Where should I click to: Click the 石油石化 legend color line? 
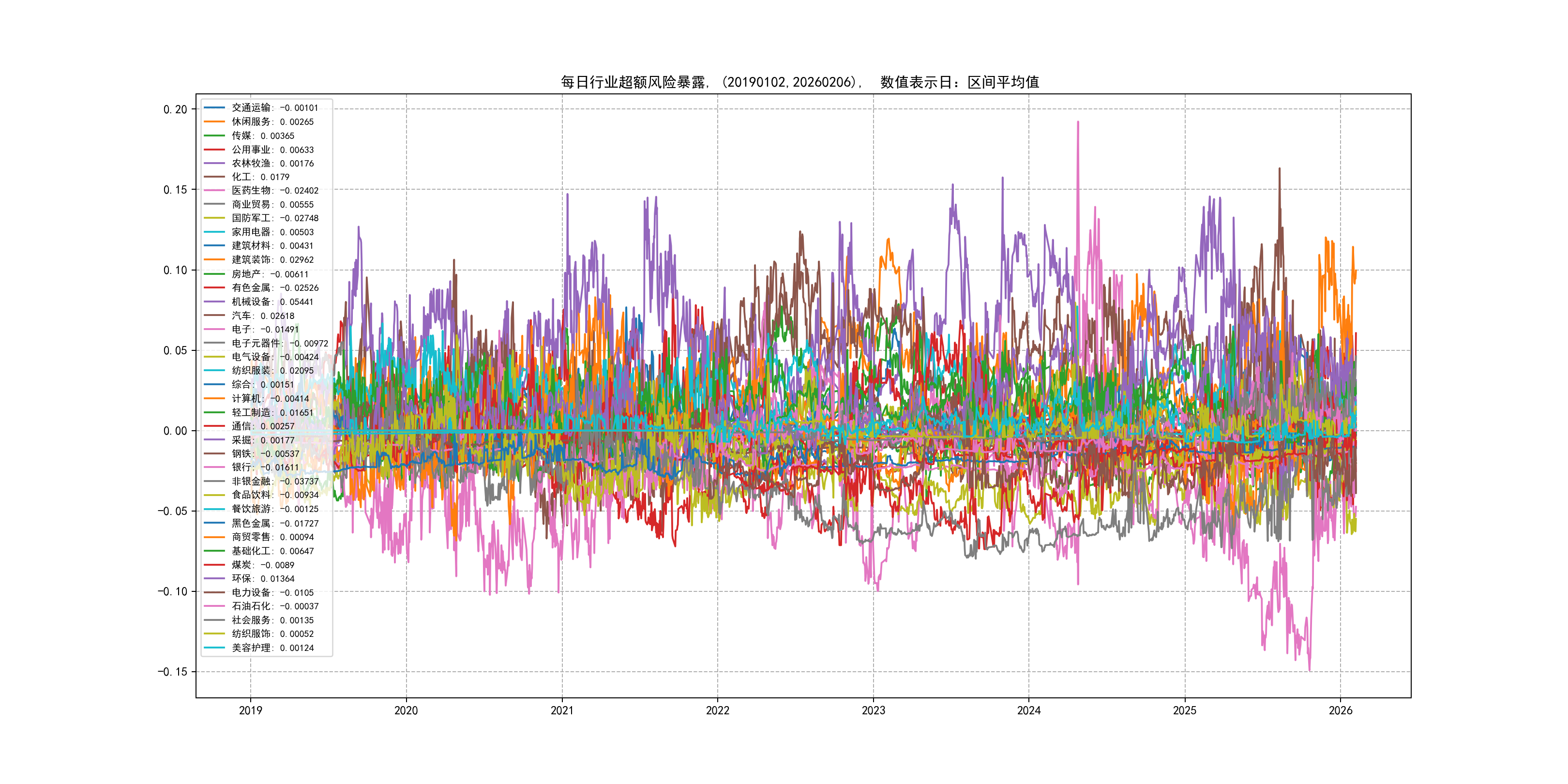pyautogui.click(x=214, y=606)
